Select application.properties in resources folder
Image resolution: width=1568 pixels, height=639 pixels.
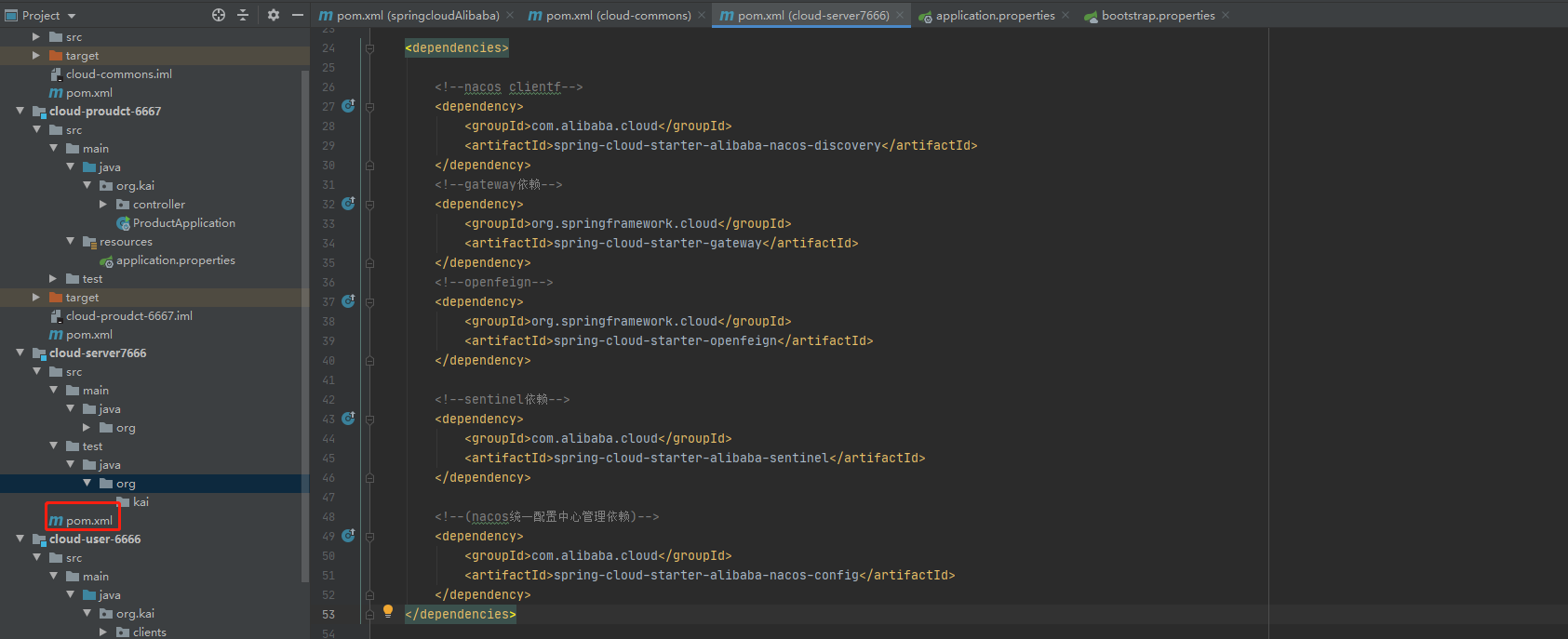pos(176,260)
